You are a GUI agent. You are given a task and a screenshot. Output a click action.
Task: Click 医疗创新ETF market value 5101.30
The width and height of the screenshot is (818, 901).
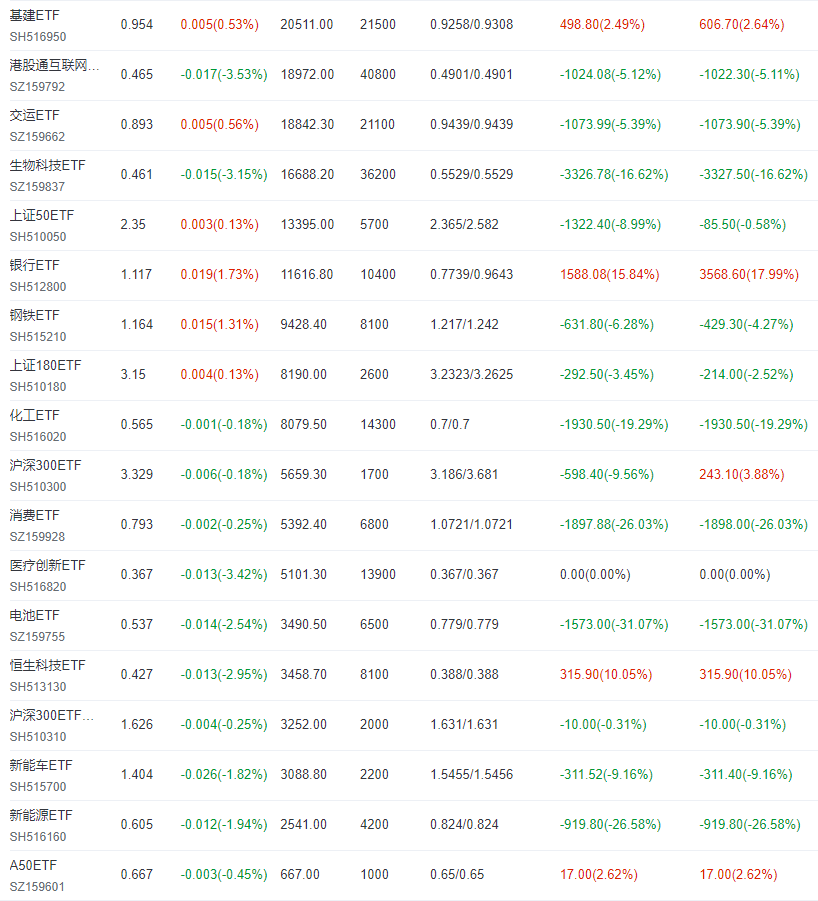(303, 575)
